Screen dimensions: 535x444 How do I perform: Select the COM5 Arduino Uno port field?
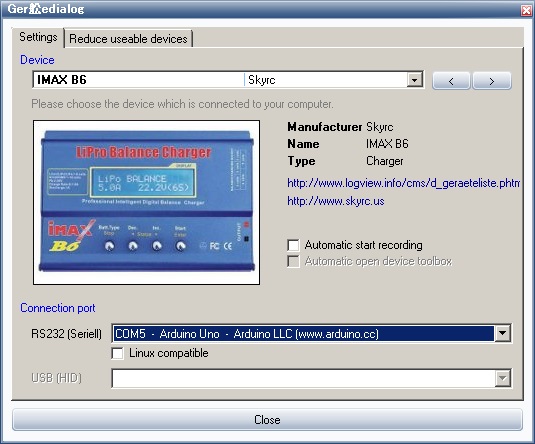click(303, 333)
